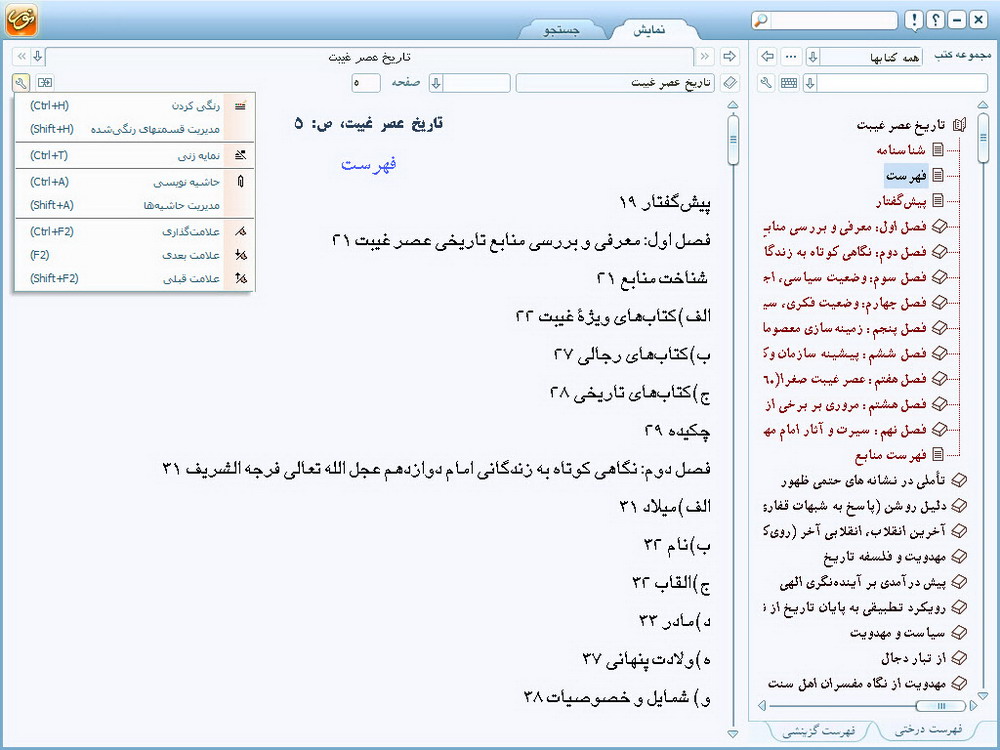Open سیاست و مهدویت book in tree

point(897,633)
